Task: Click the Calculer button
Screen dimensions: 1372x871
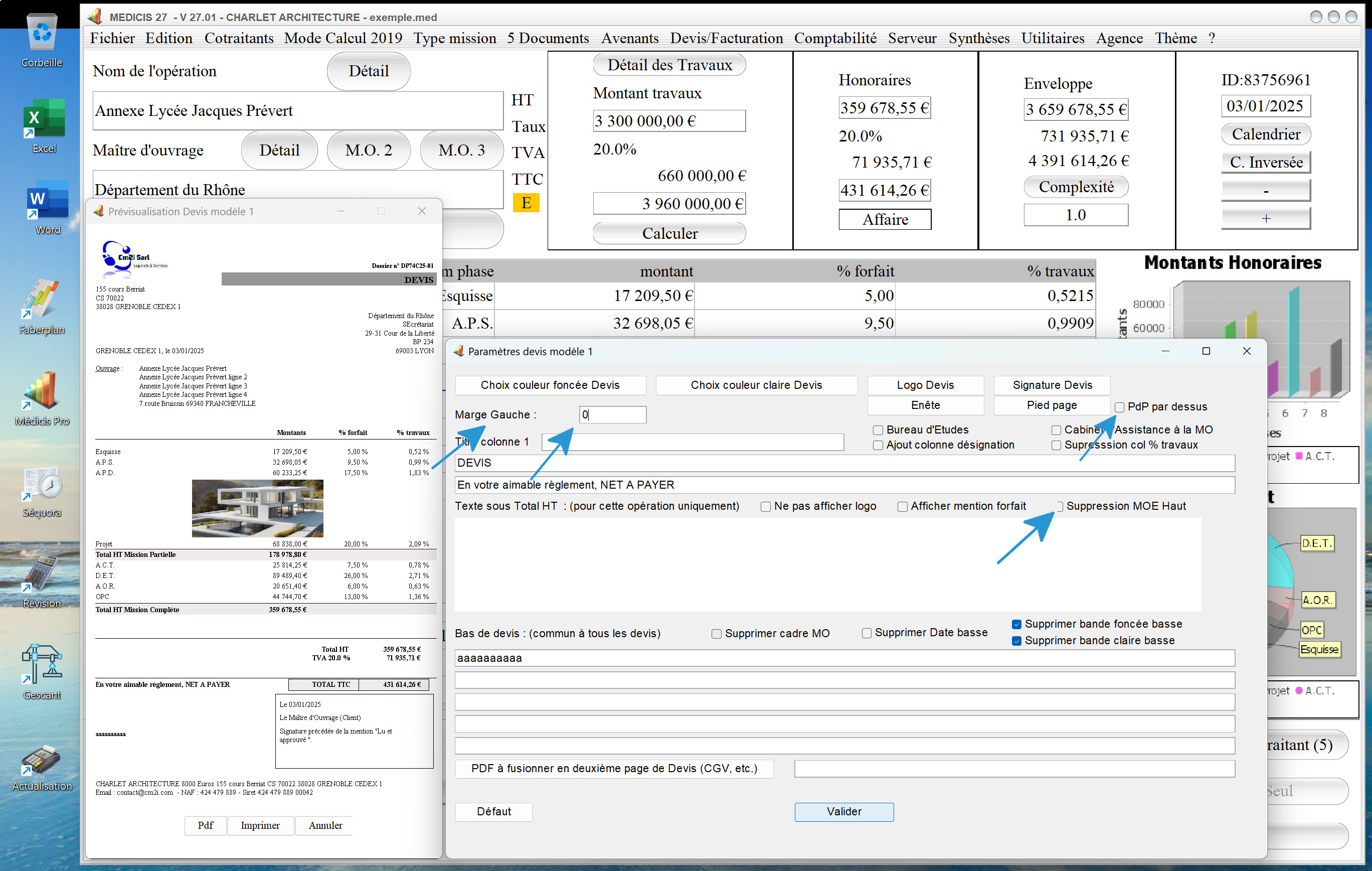Action: (x=669, y=233)
